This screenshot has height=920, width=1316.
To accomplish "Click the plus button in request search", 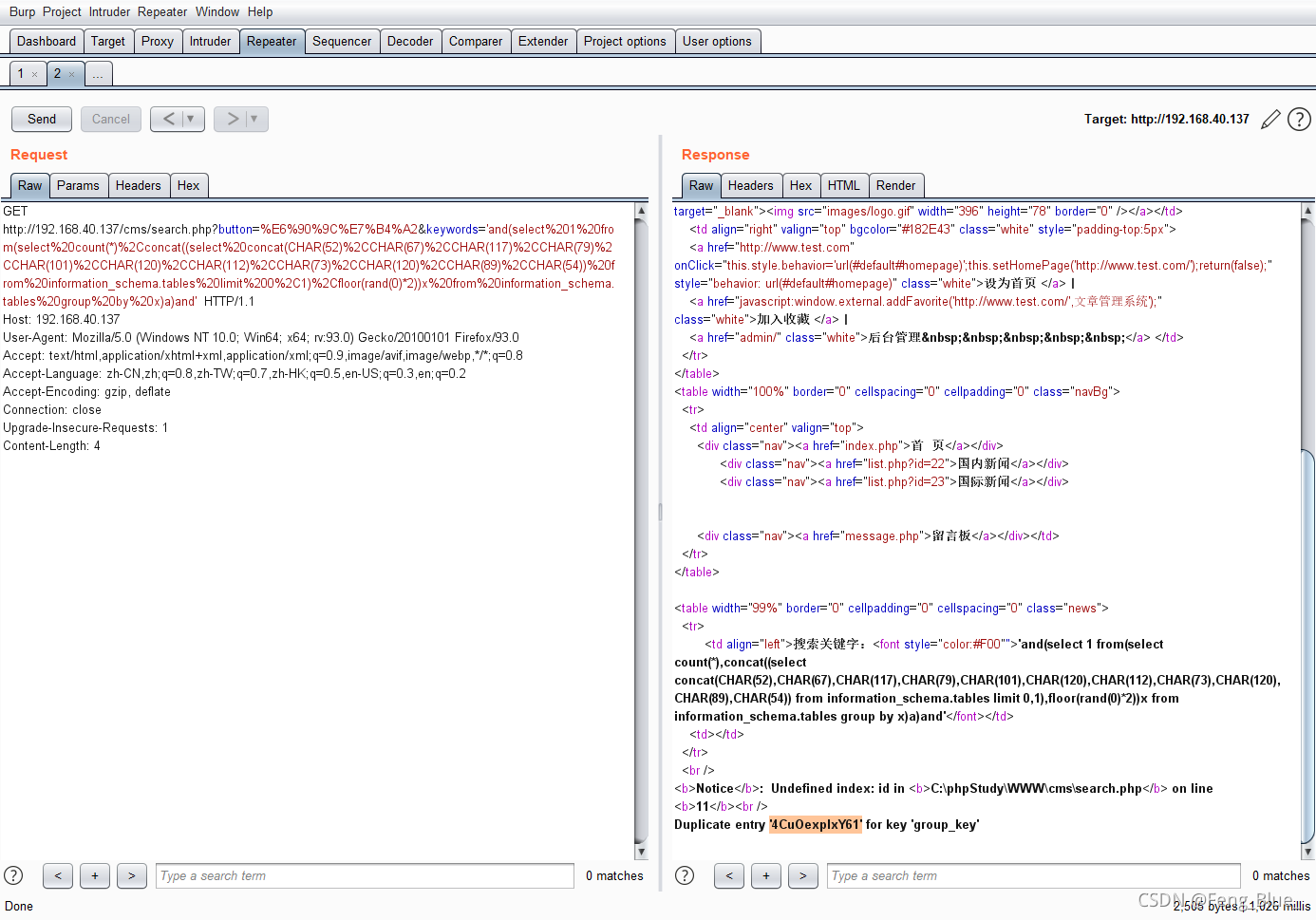I will (x=95, y=875).
